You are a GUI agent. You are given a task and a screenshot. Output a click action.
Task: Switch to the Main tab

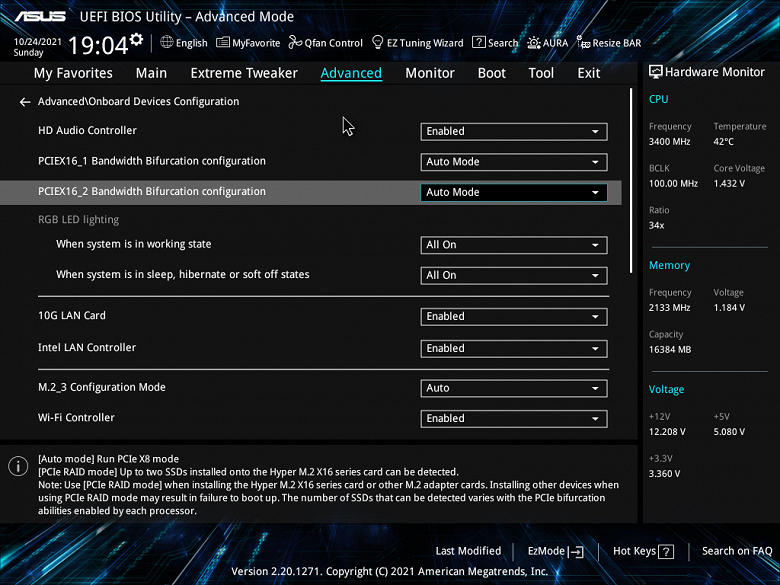point(151,73)
